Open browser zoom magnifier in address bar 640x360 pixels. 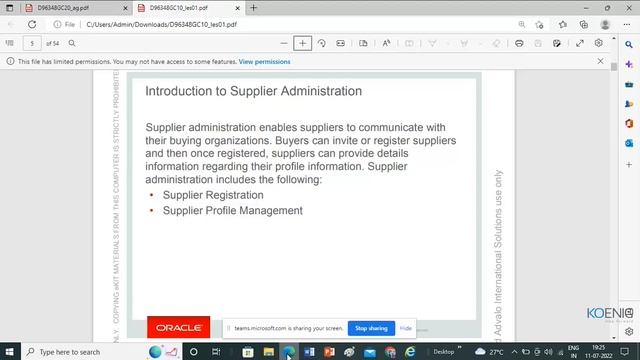[x=522, y=24]
